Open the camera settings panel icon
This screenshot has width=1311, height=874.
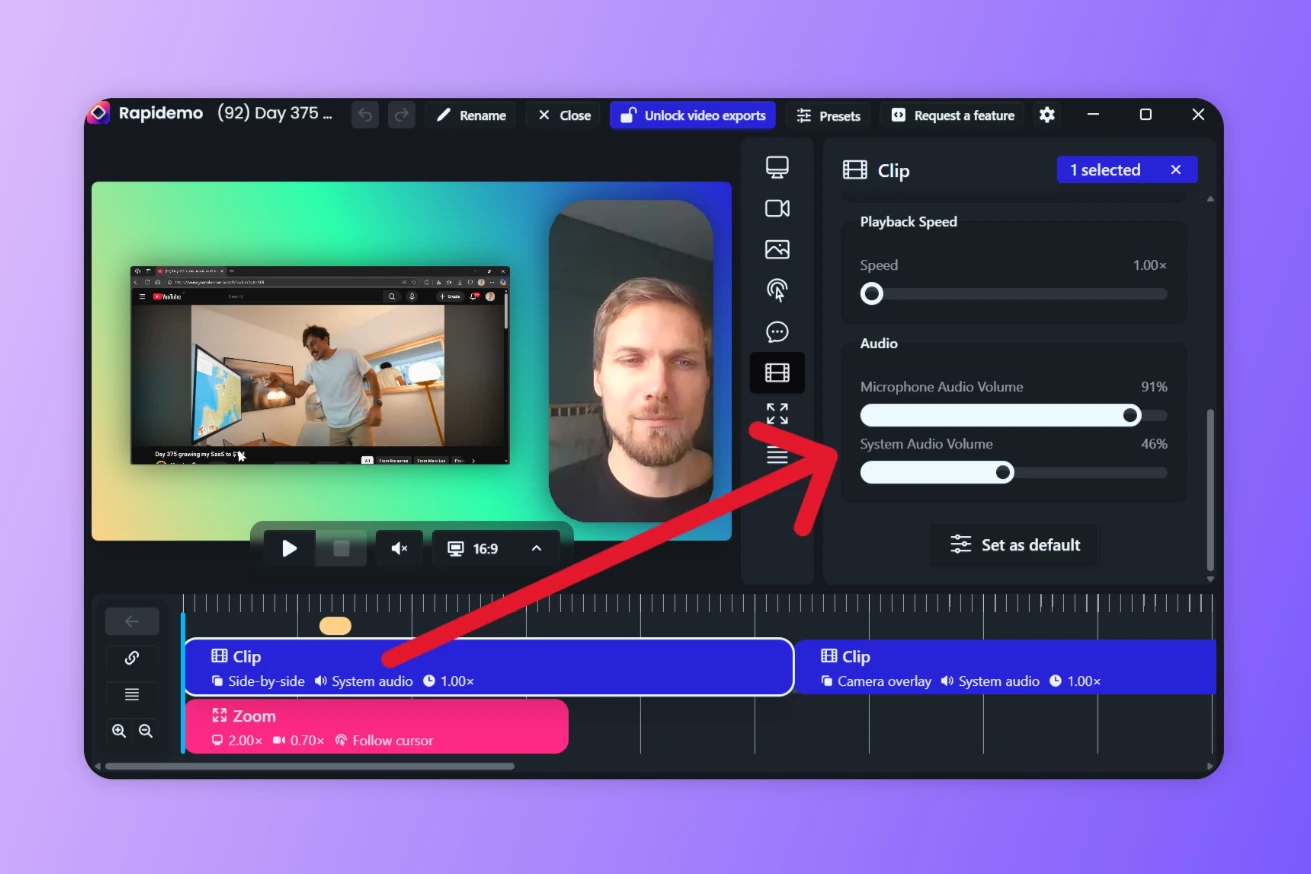[x=777, y=208]
